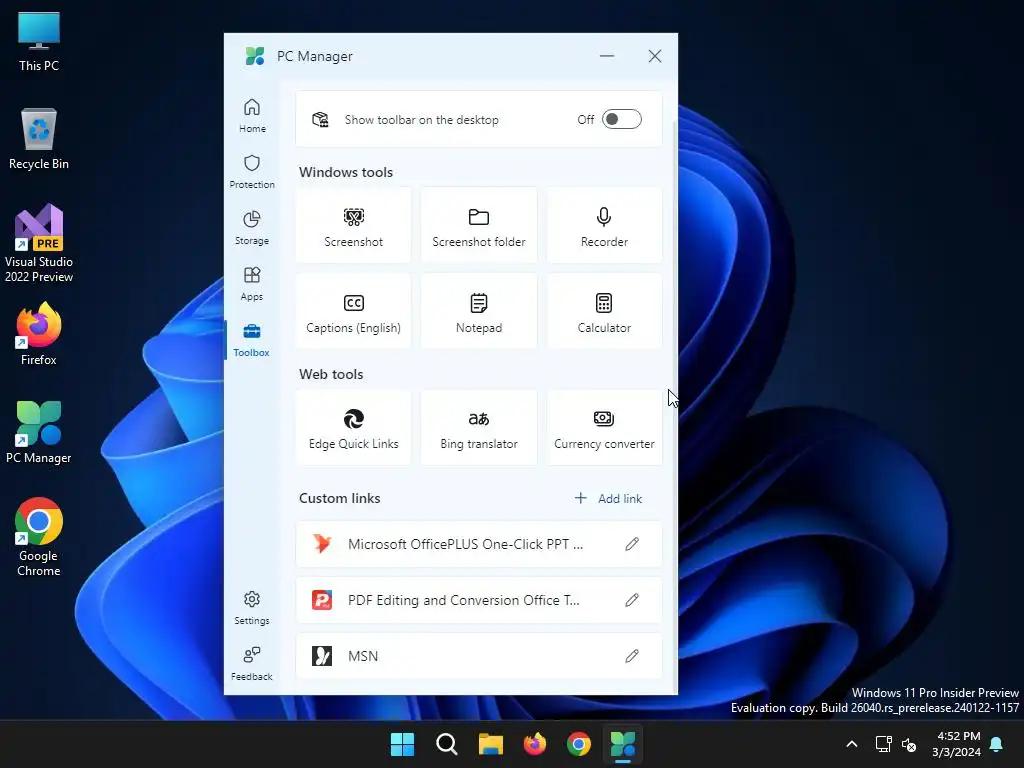
Task: Minimize the PC Manager window
Action: (x=607, y=56)
